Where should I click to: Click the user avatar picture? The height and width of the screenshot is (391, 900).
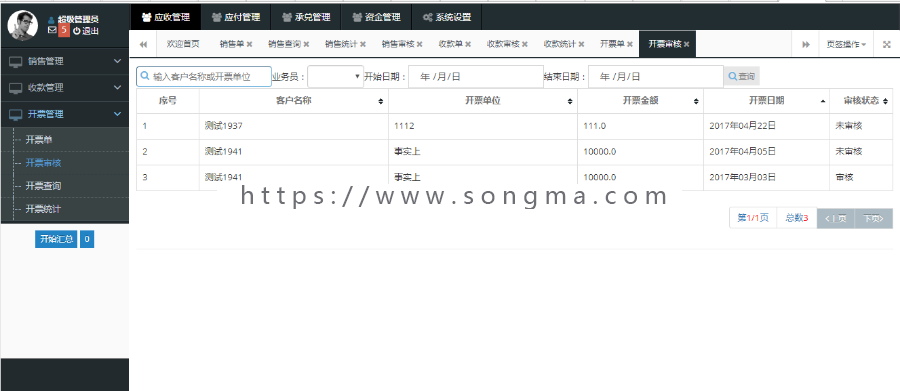click(22, 25)
